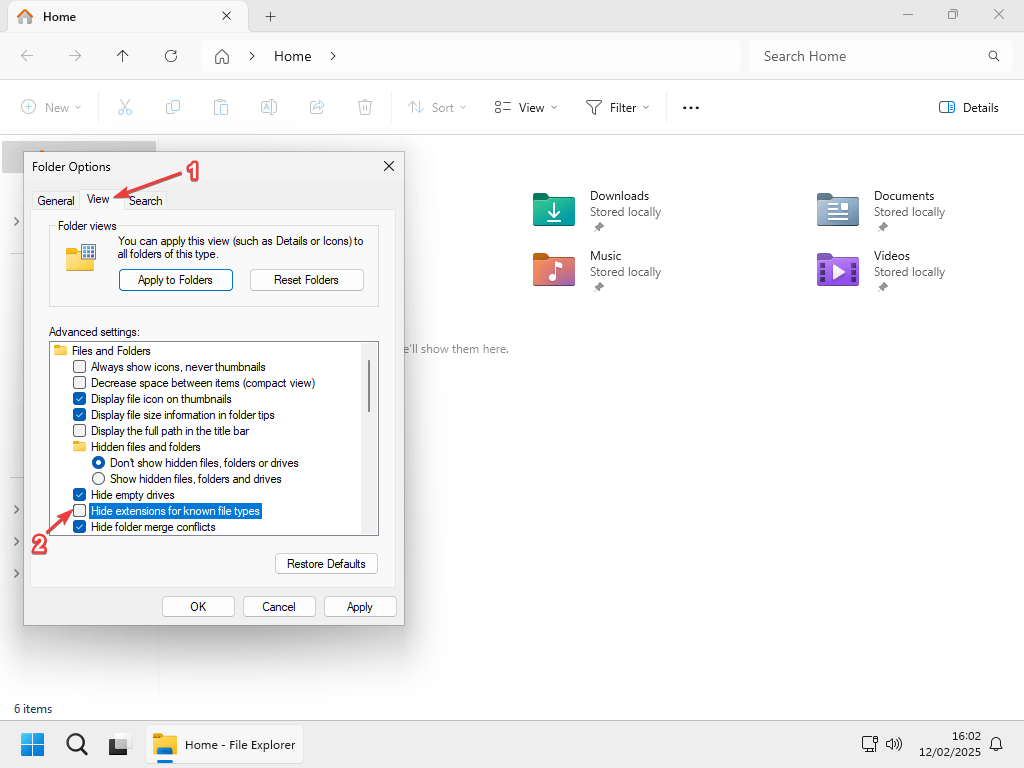The width and height of the screenshot is (1024, 768).
Task: Open Windows Start menu
Action: [33, 744]
